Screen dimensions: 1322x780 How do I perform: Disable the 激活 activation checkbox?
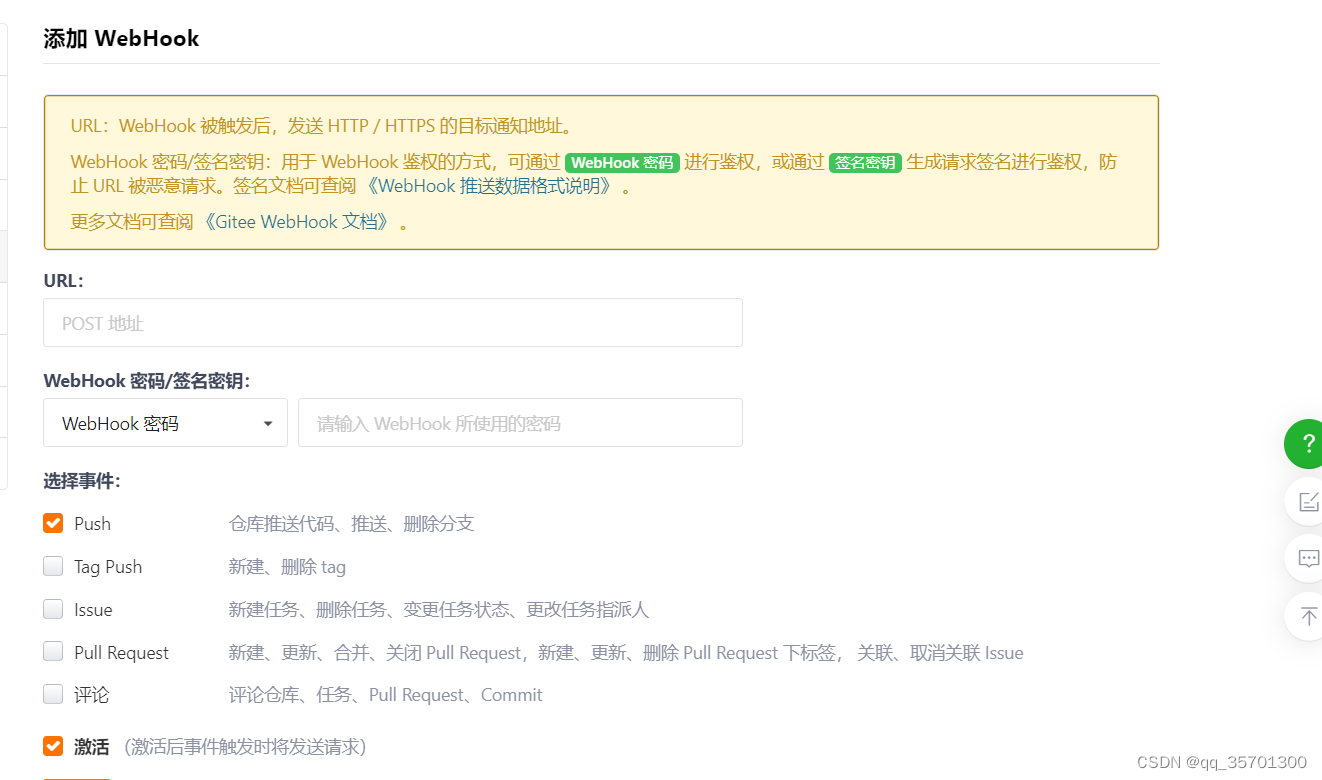coord(52,745)
